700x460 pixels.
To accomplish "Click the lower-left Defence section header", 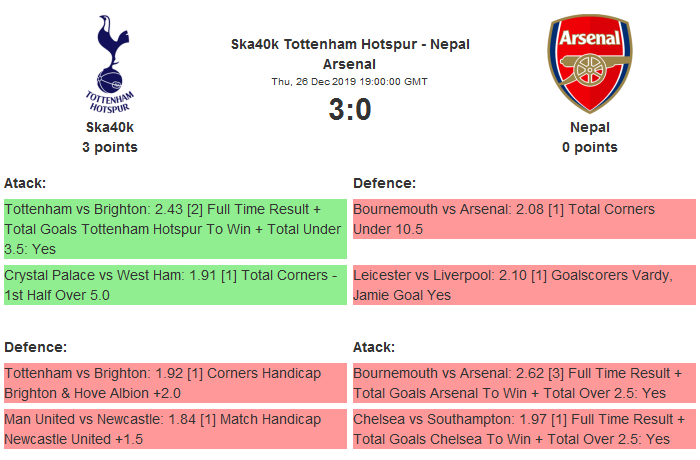I will pyautogui.click(x=36, y=347).
